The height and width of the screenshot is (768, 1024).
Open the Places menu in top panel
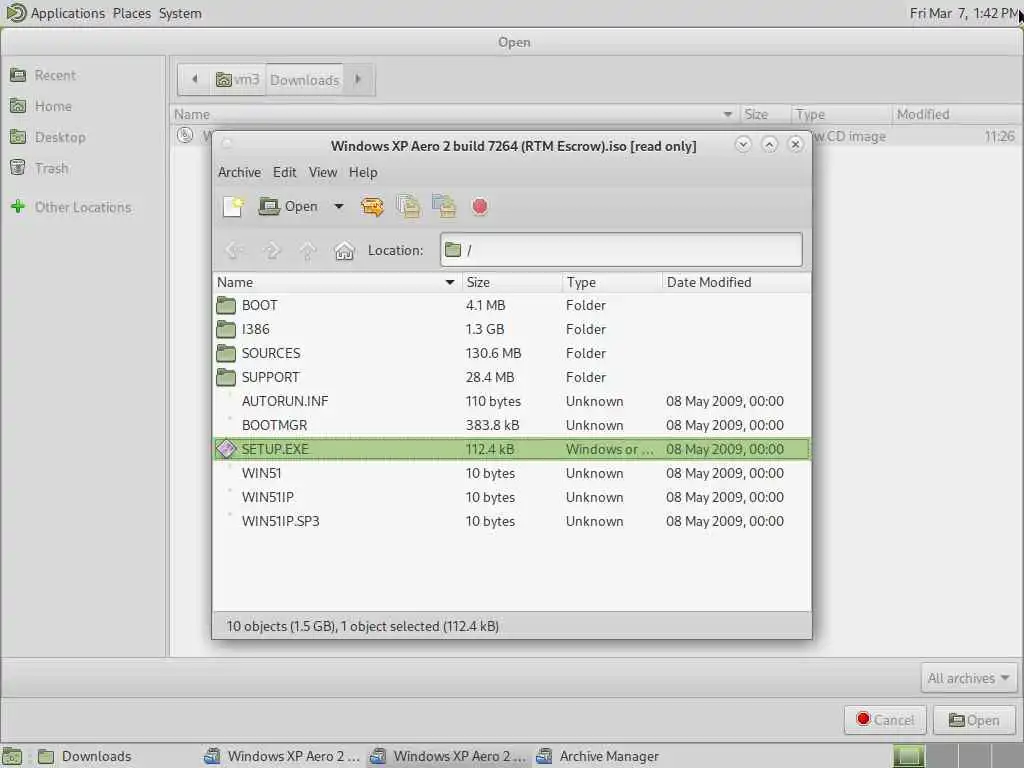131,13
